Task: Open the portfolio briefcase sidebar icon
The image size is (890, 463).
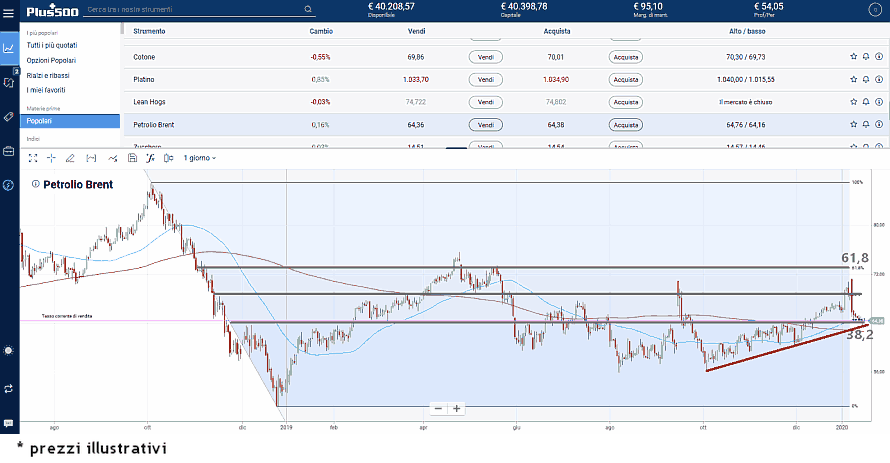Action: point(9,151)
